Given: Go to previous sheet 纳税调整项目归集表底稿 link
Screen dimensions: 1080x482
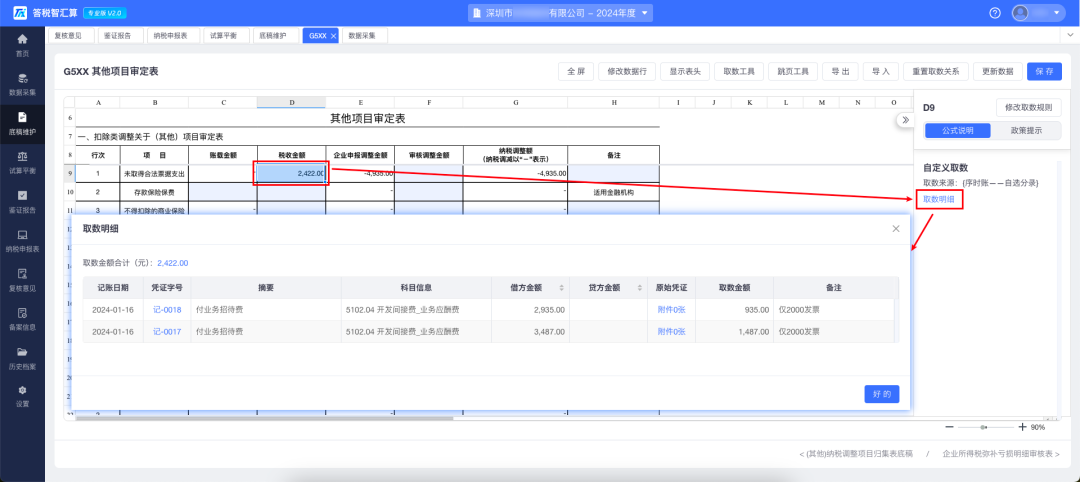Looking at the screenshot, I should pyautogui.click(x=856, y=454).
